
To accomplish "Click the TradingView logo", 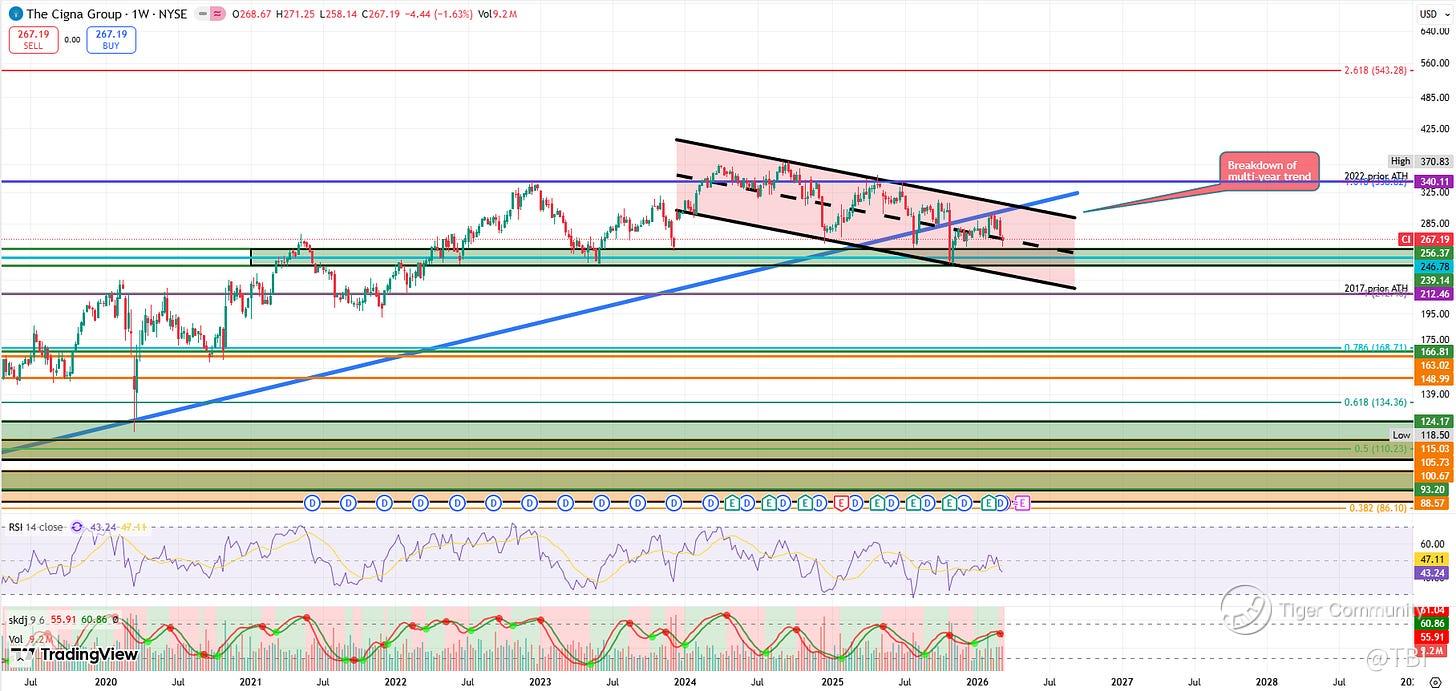I will point(74,654).
